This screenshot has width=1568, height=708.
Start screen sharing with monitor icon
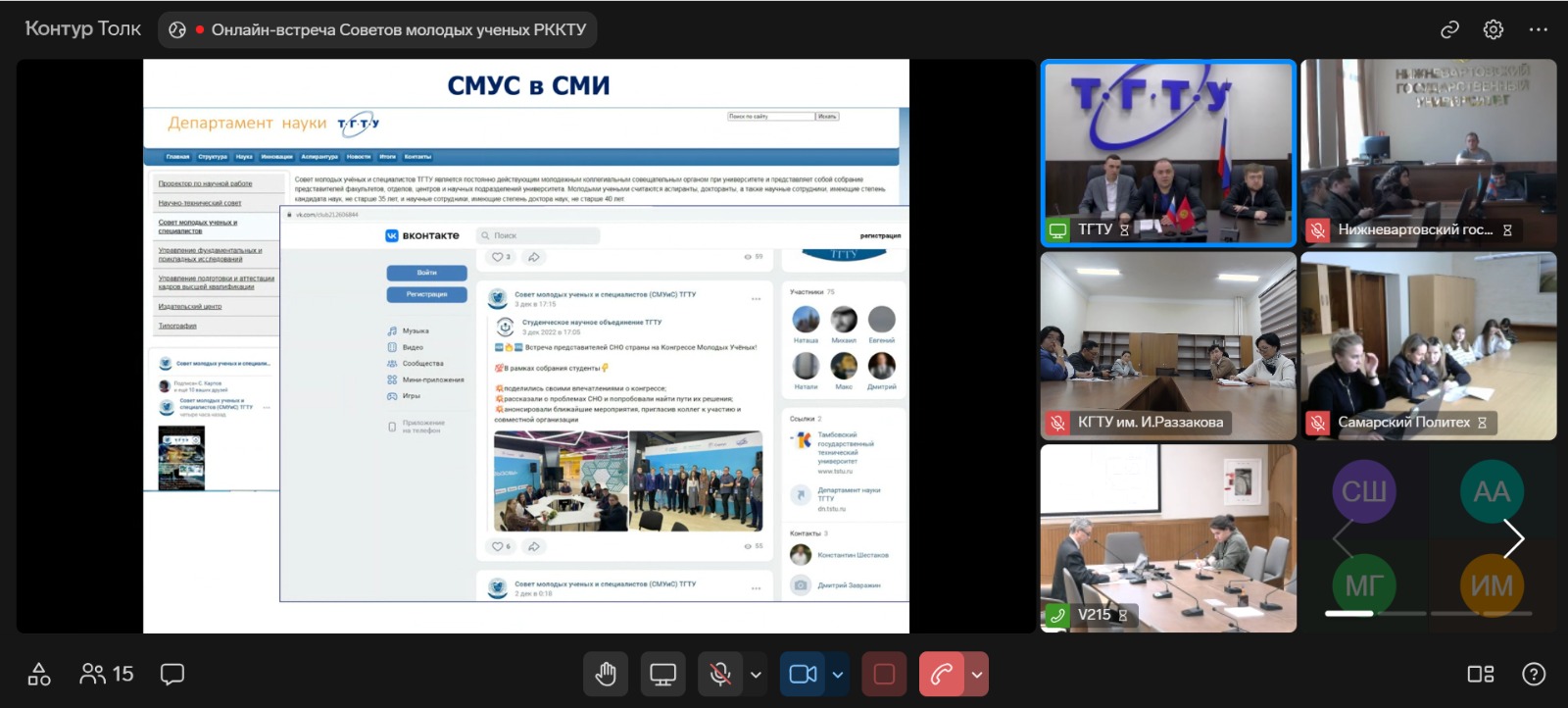tap(663, 675)
